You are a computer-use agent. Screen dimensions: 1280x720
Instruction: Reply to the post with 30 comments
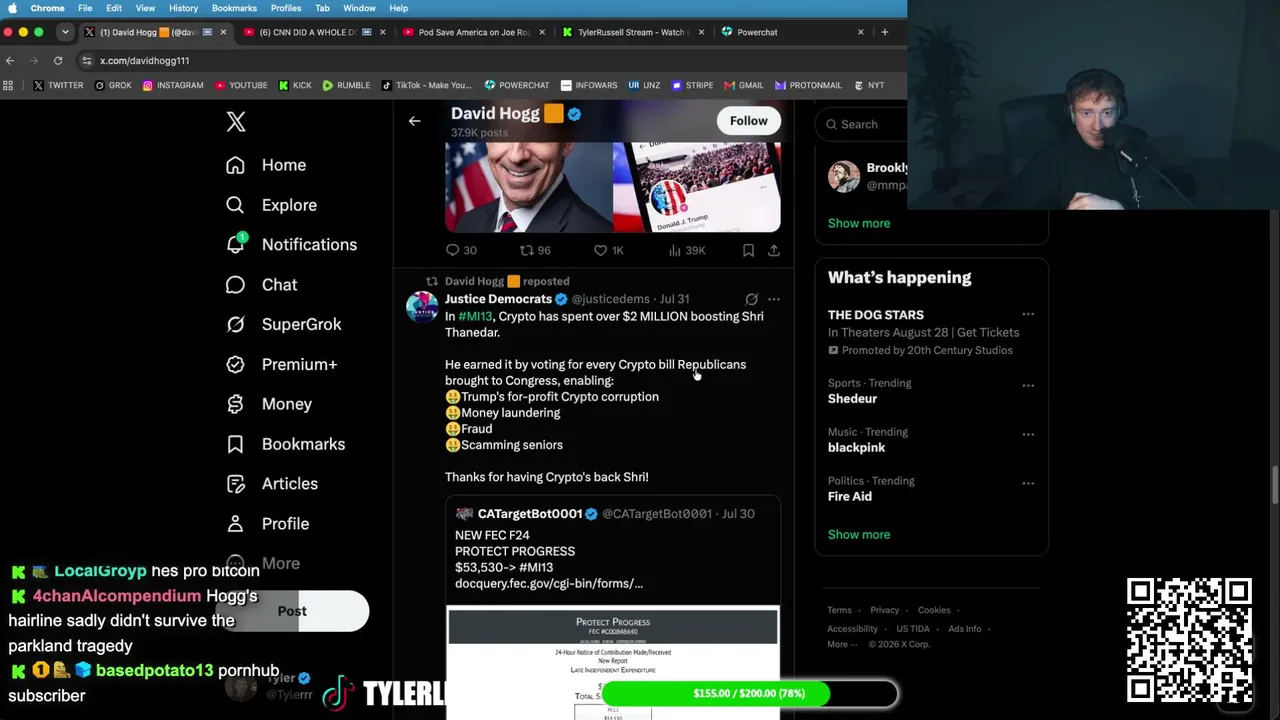coord(461,250)
